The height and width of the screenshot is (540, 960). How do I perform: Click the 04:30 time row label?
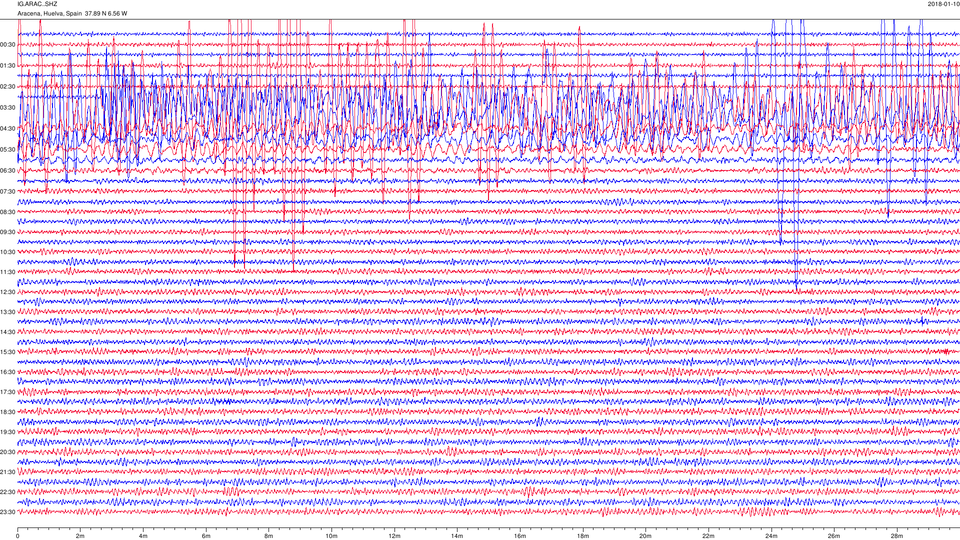(x=7, y=129)
